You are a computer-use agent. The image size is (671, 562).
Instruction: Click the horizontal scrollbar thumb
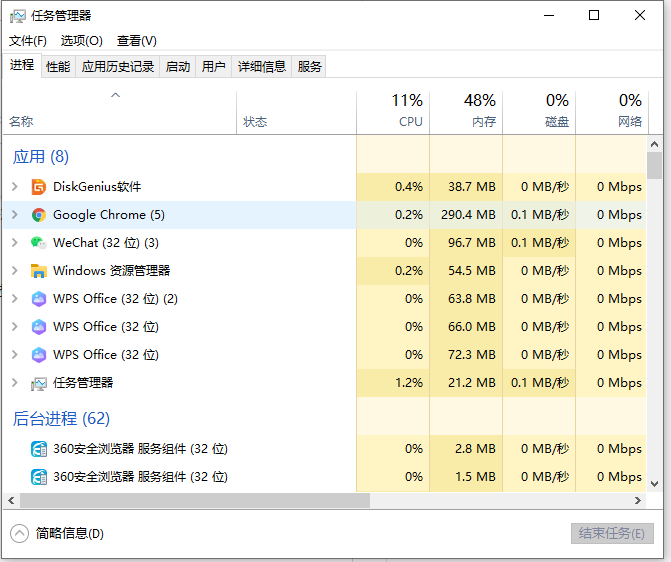coord(195,500)
